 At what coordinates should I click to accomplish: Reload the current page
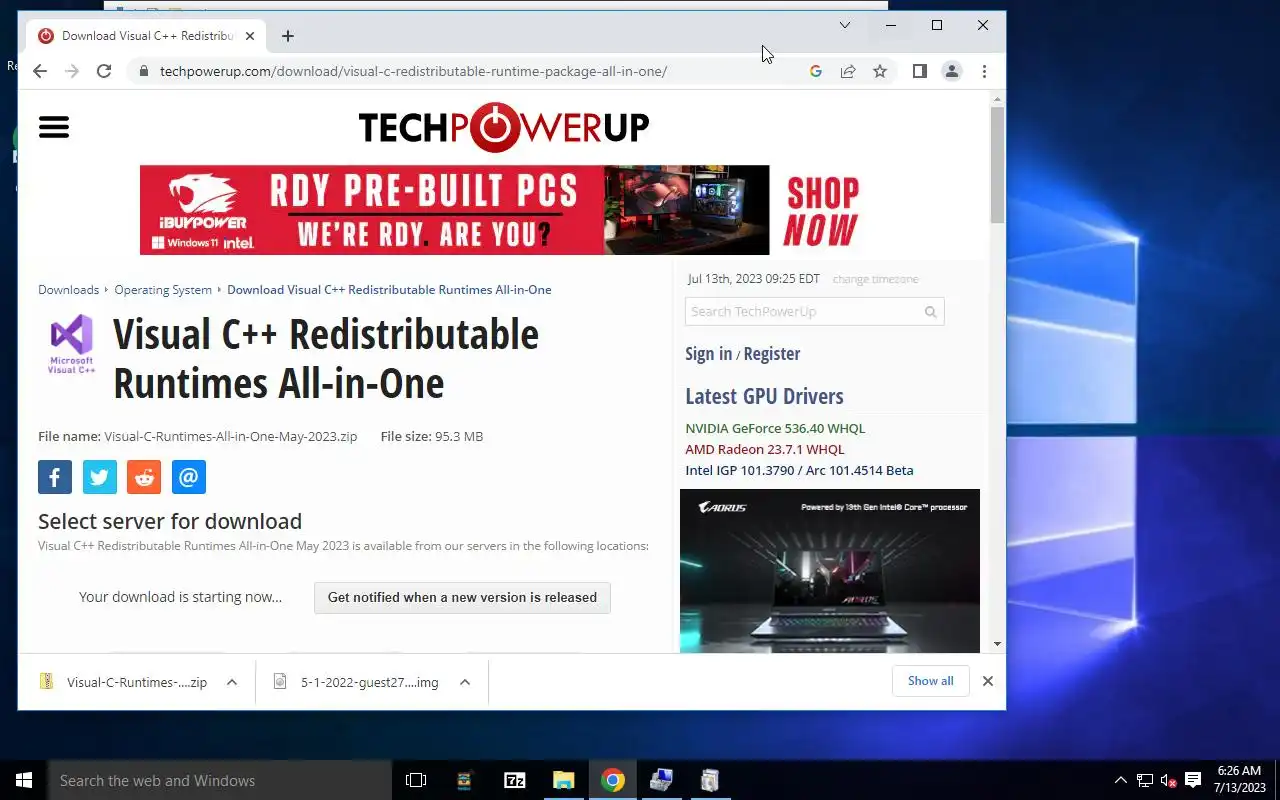[104, 71]
